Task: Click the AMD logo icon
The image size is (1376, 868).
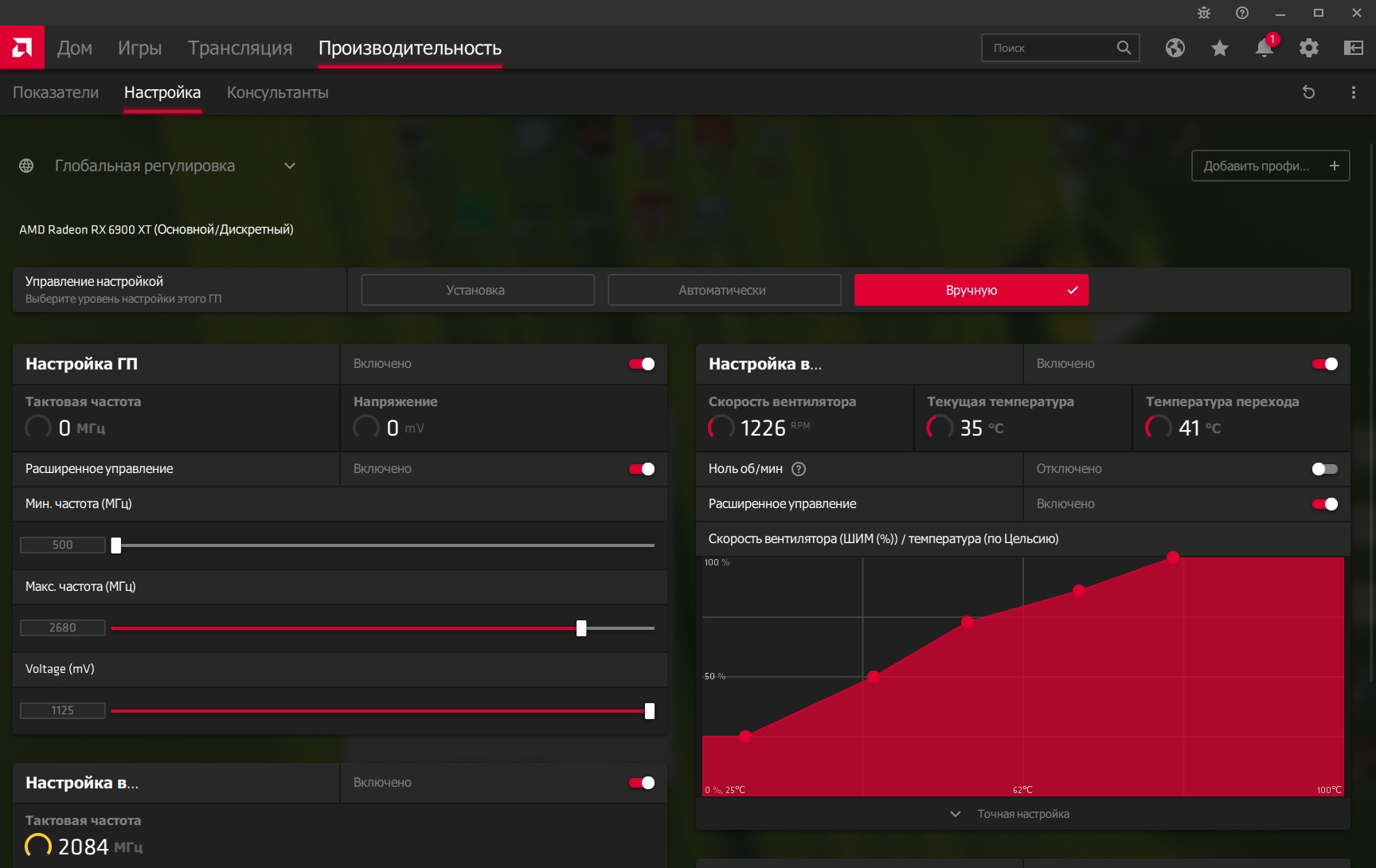Action: pyautogui.click(x=22, y=48)
